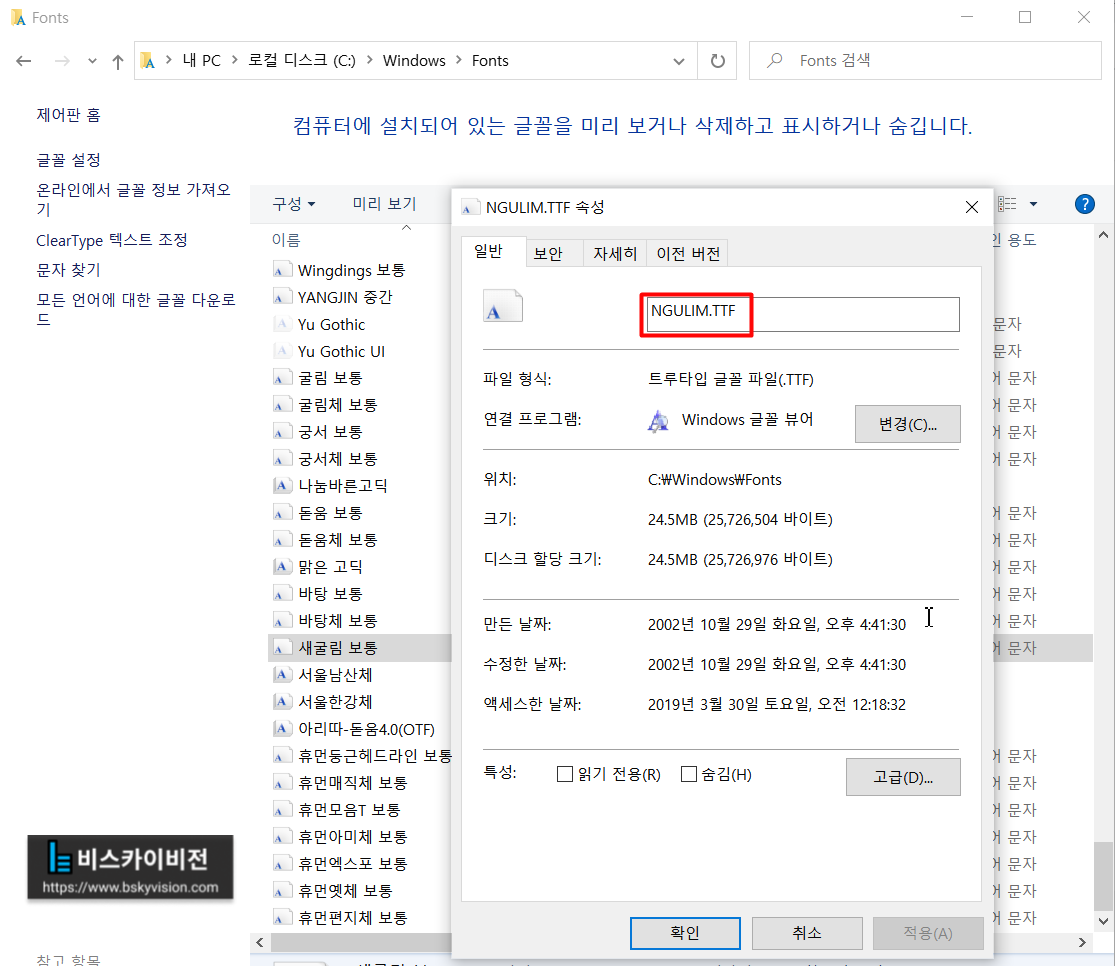This screenshot has width=1115, height=966.
Task: Click the up navigation arrow
Action: pyautogui.click(x=117, y=60)
